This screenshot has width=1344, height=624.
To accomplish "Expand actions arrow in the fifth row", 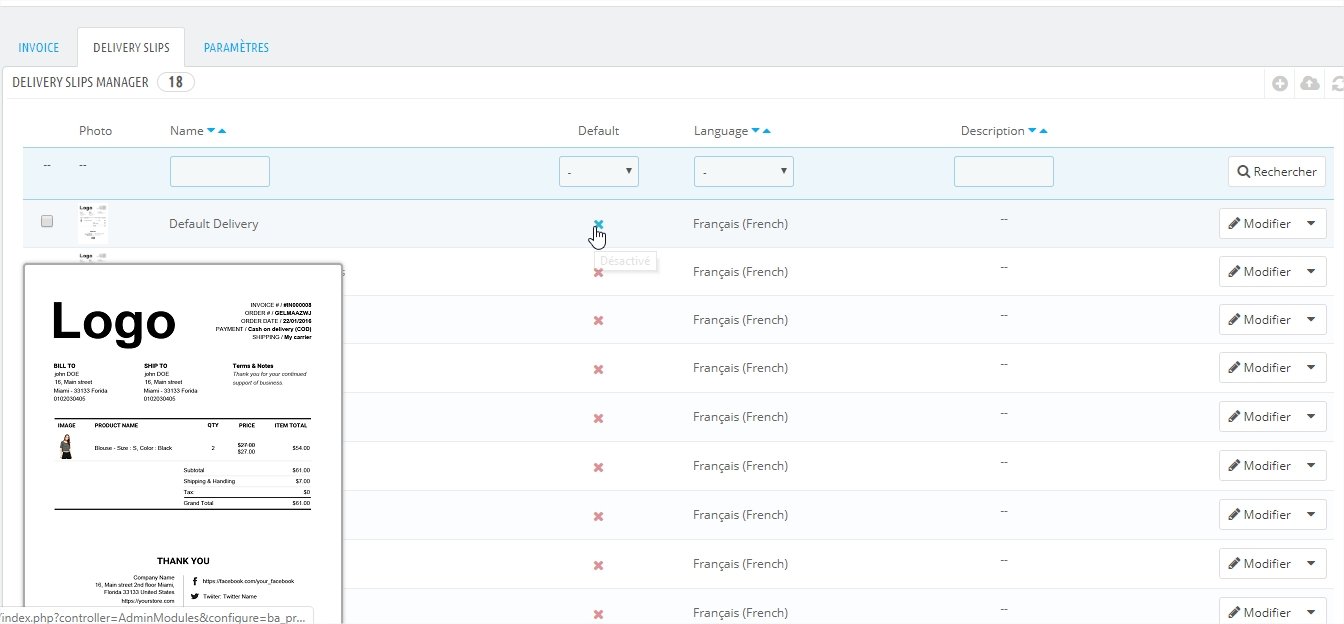I will (x=1312, y=417).
